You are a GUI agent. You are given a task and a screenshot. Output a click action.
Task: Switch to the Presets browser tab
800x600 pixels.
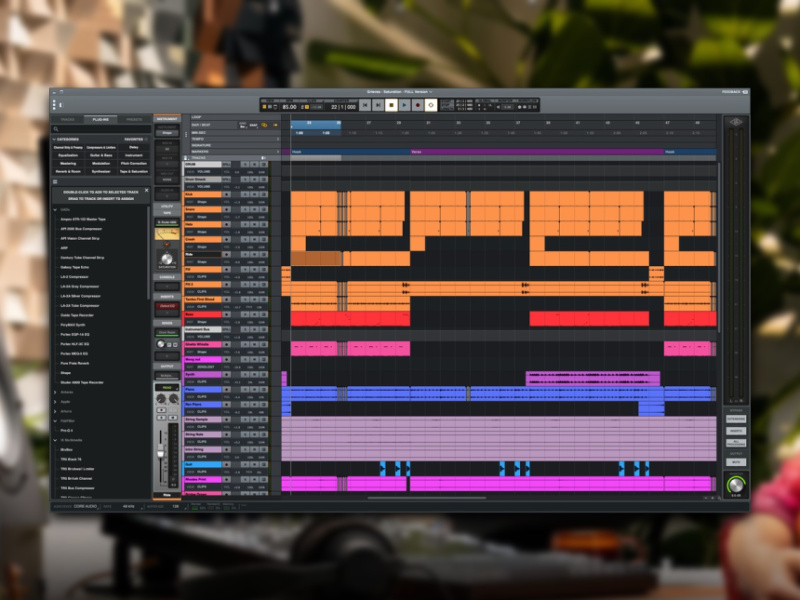tap(134, 119)
